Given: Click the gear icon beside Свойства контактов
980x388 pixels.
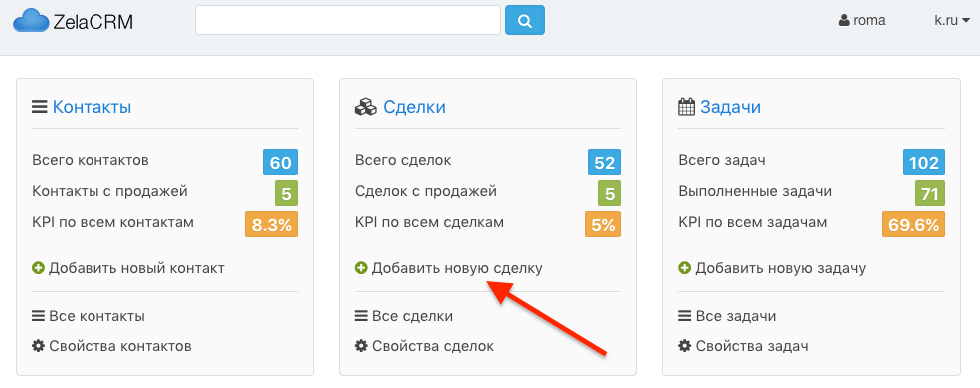Looking at the screenshot, I should tap(38, 346).
